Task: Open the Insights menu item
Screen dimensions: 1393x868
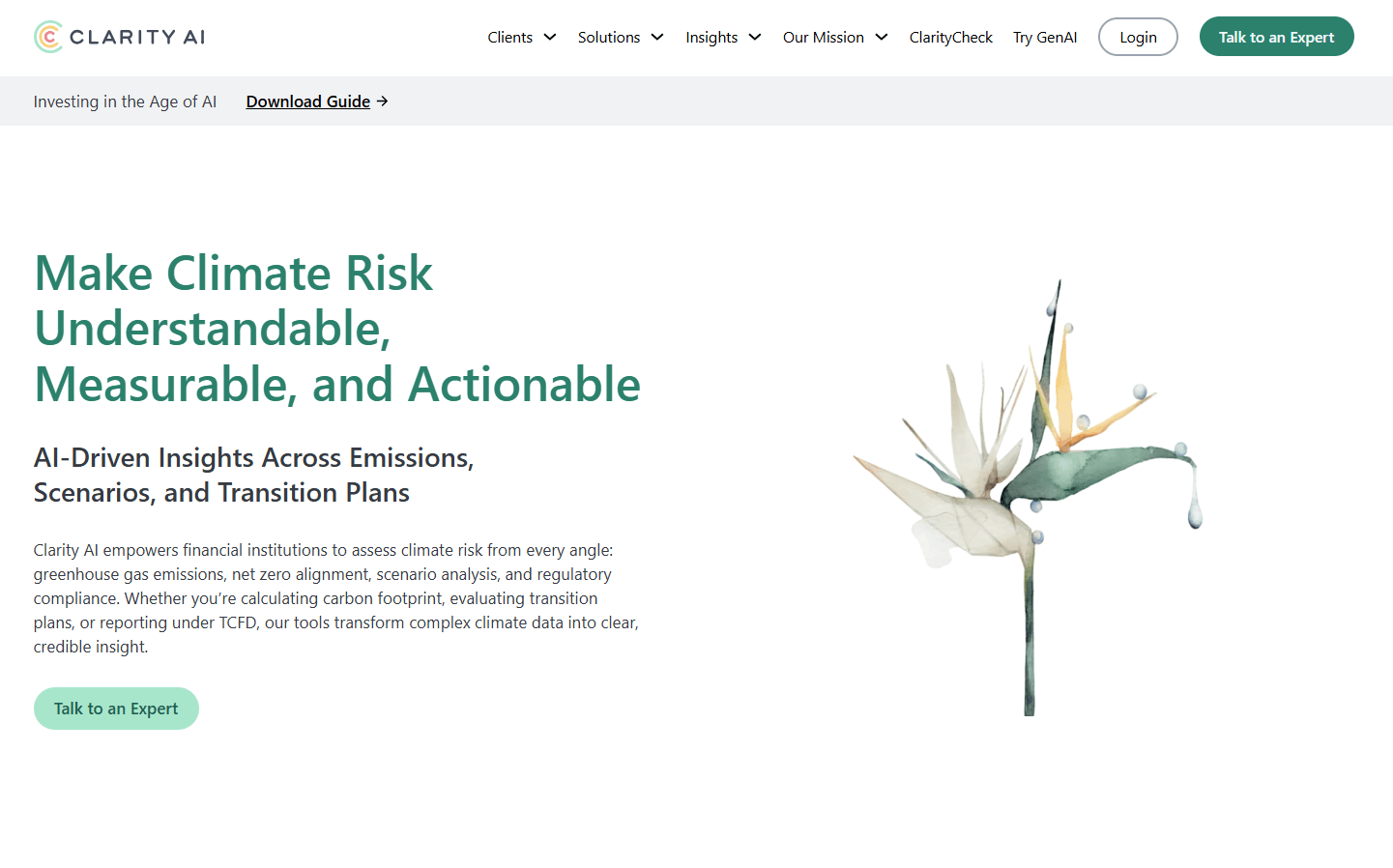Action: point(712,37)
